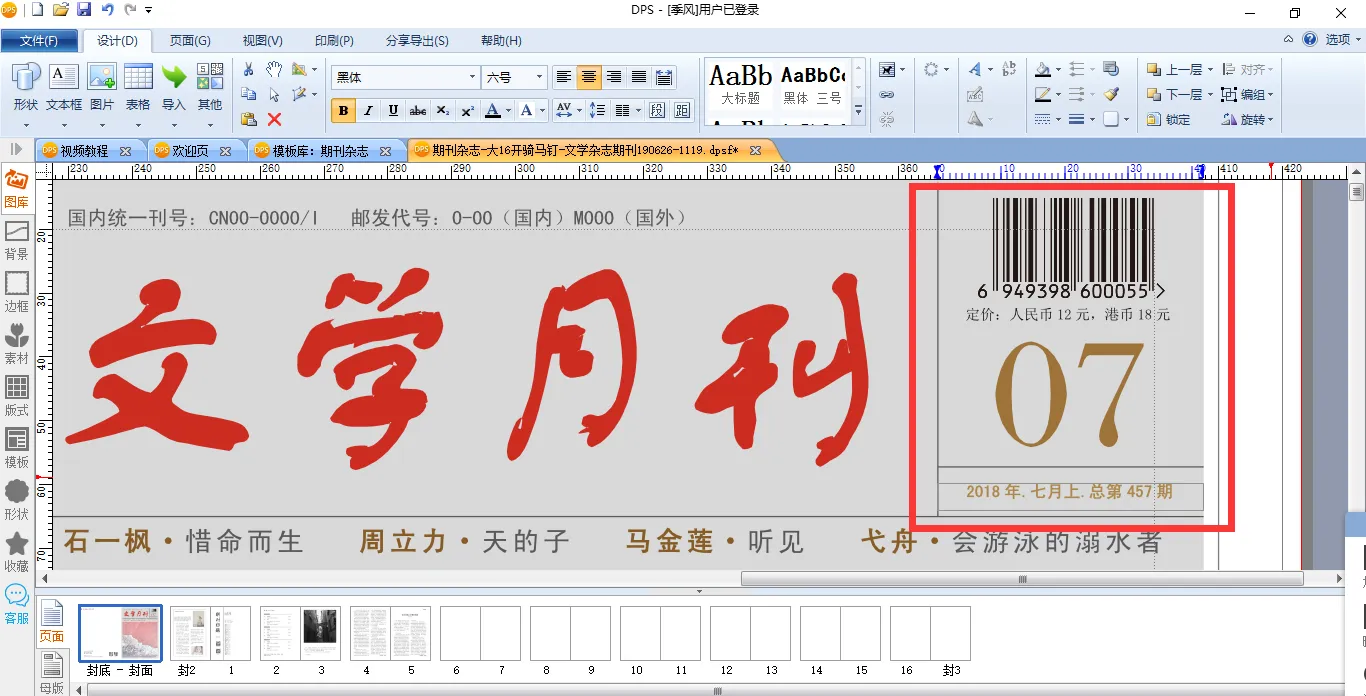This screenshot has height=696, width=1366.
Task: Open the 版式 panel in left sidebar
Action: pos(16,397)
